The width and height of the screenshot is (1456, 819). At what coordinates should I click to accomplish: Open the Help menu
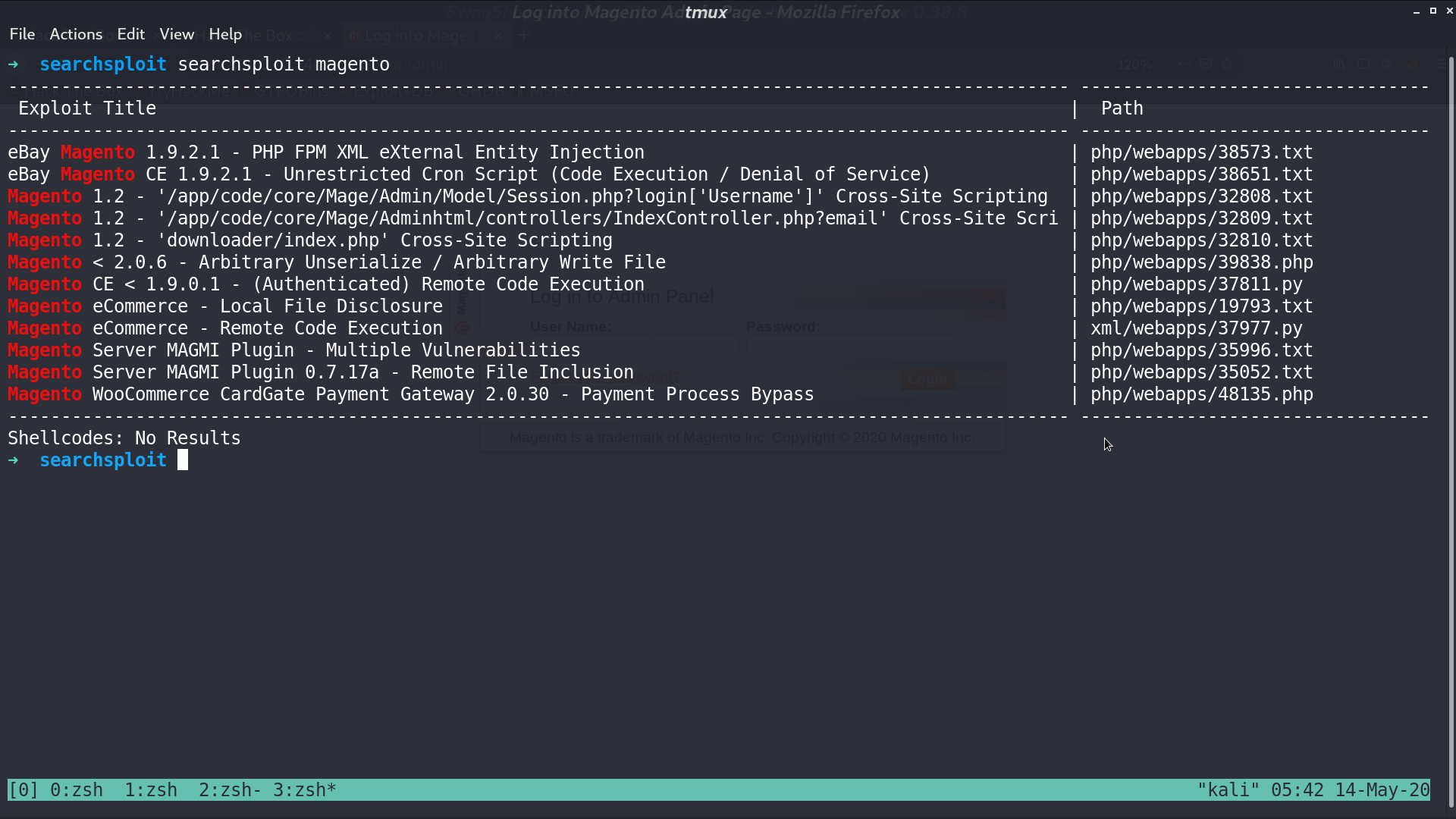pos(225,34)
